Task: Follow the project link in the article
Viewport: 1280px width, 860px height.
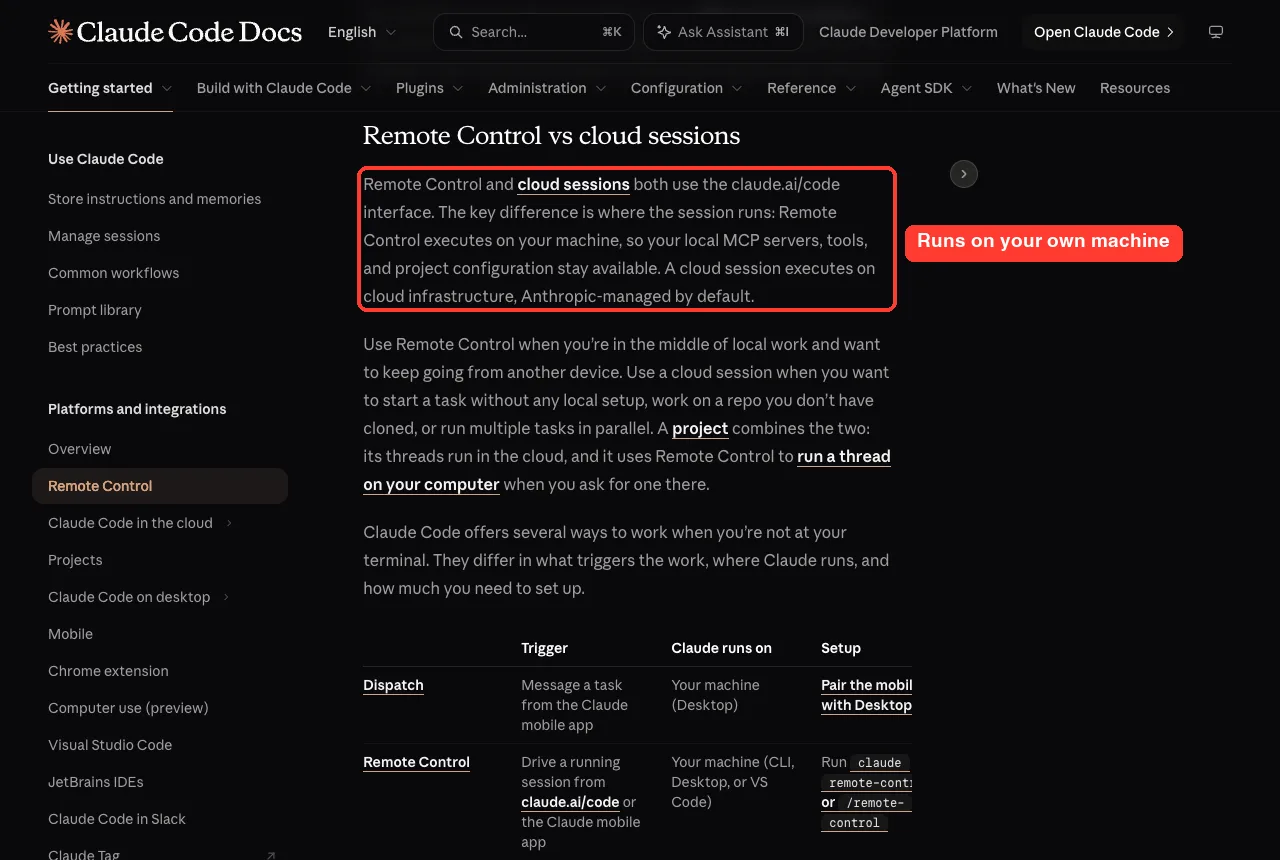Action: (700, 428)
